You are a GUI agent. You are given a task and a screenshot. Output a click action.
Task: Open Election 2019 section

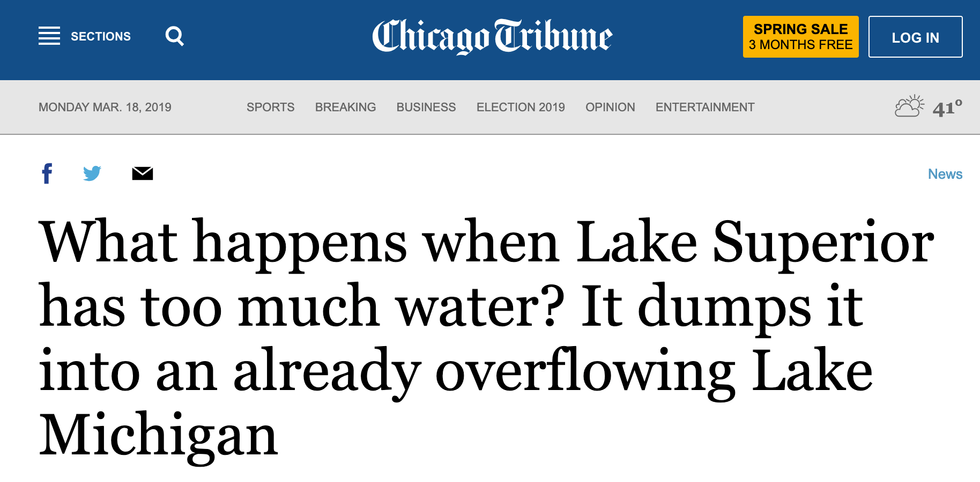(520, 107)
